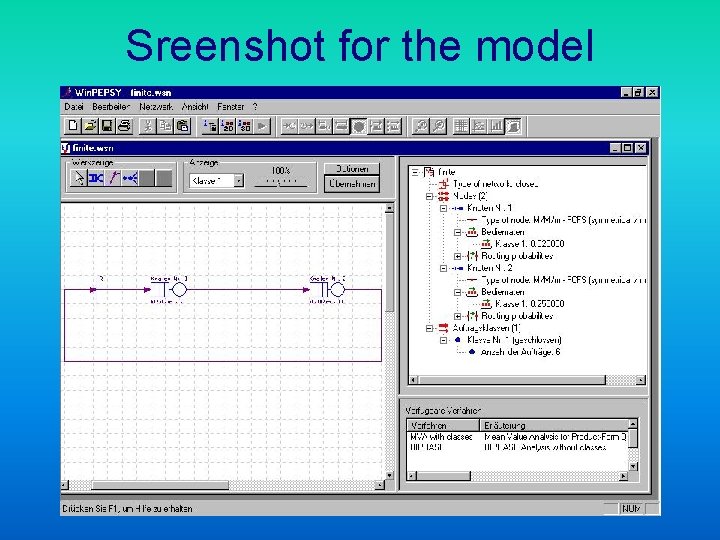Click down arrow of methods list scrollbar

point(633,467)
